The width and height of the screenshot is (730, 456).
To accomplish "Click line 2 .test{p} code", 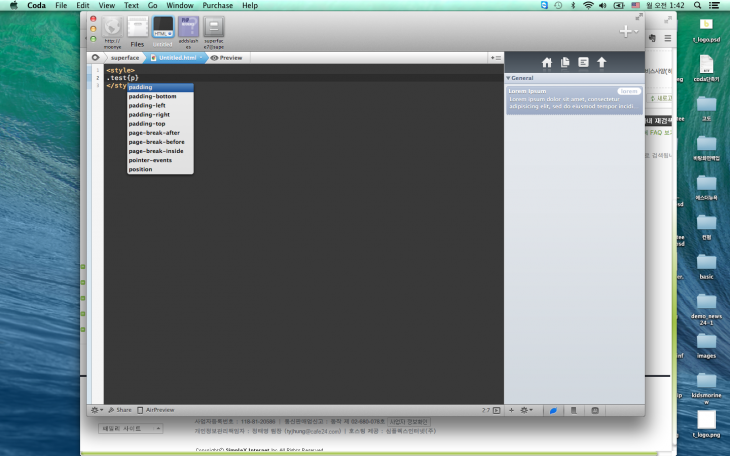I will [x=122, y=78].
